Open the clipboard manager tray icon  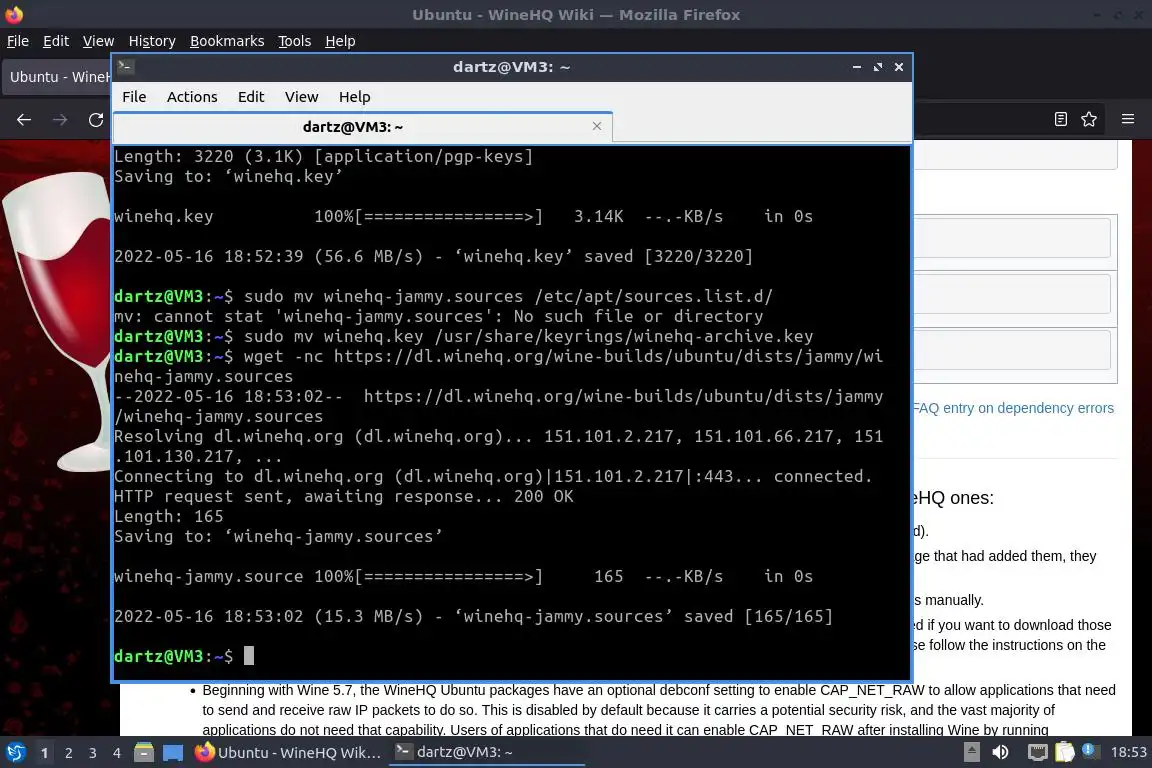[x=1065, y=752]
